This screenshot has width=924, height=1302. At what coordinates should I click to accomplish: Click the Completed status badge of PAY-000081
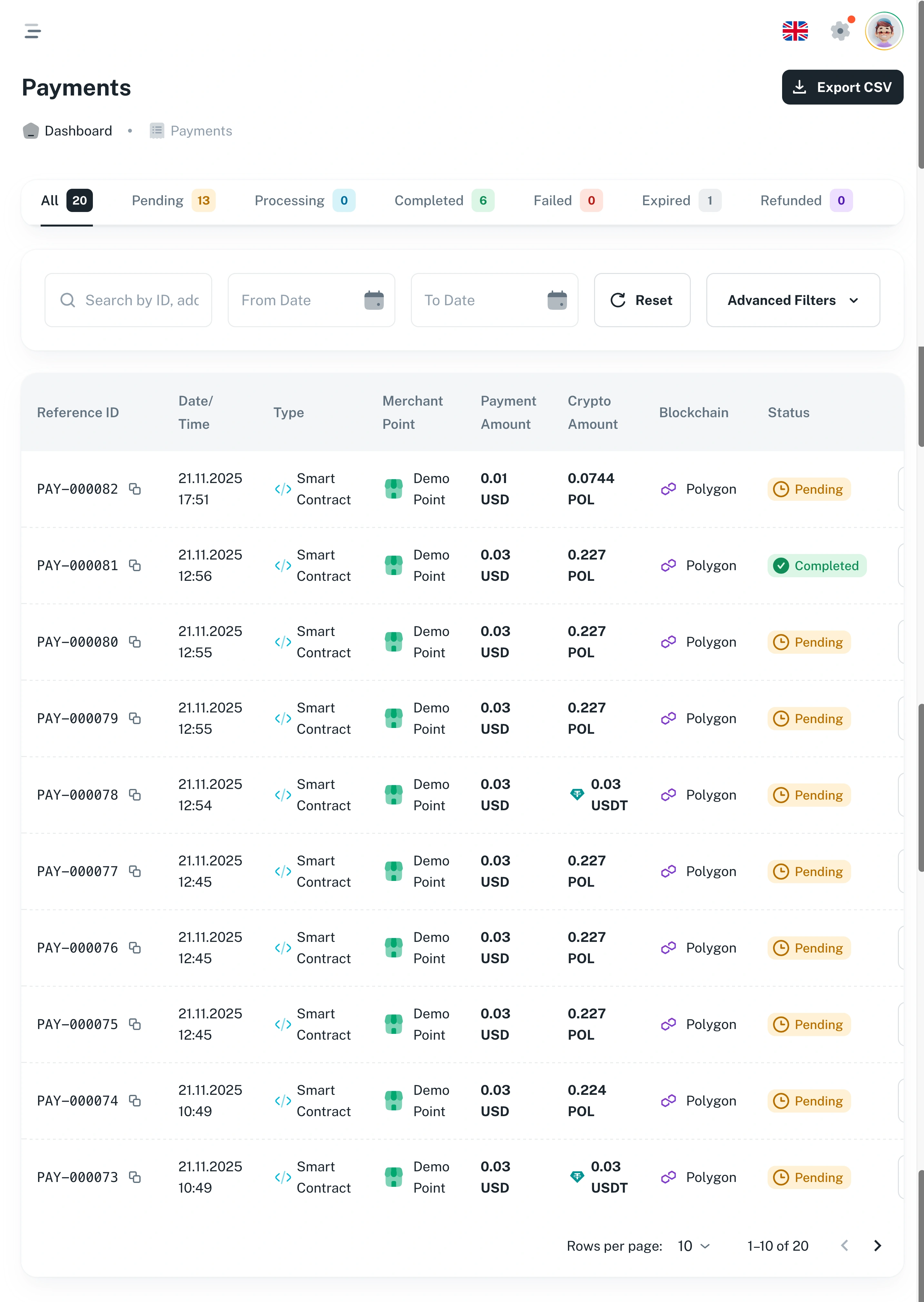coord(817,566)
